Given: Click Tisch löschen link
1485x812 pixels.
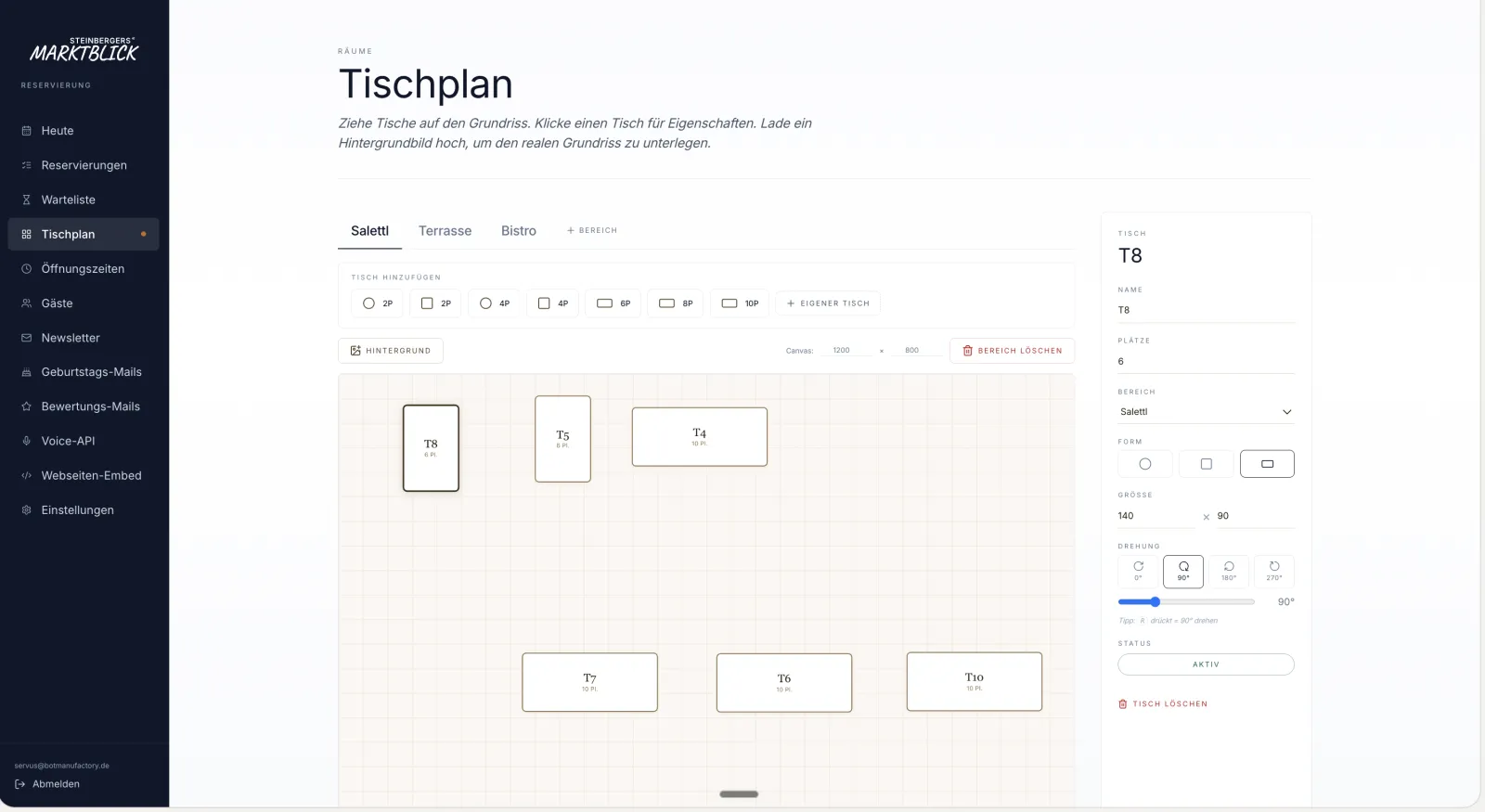Looking at the screenshot, I should tap(1163, 704).
